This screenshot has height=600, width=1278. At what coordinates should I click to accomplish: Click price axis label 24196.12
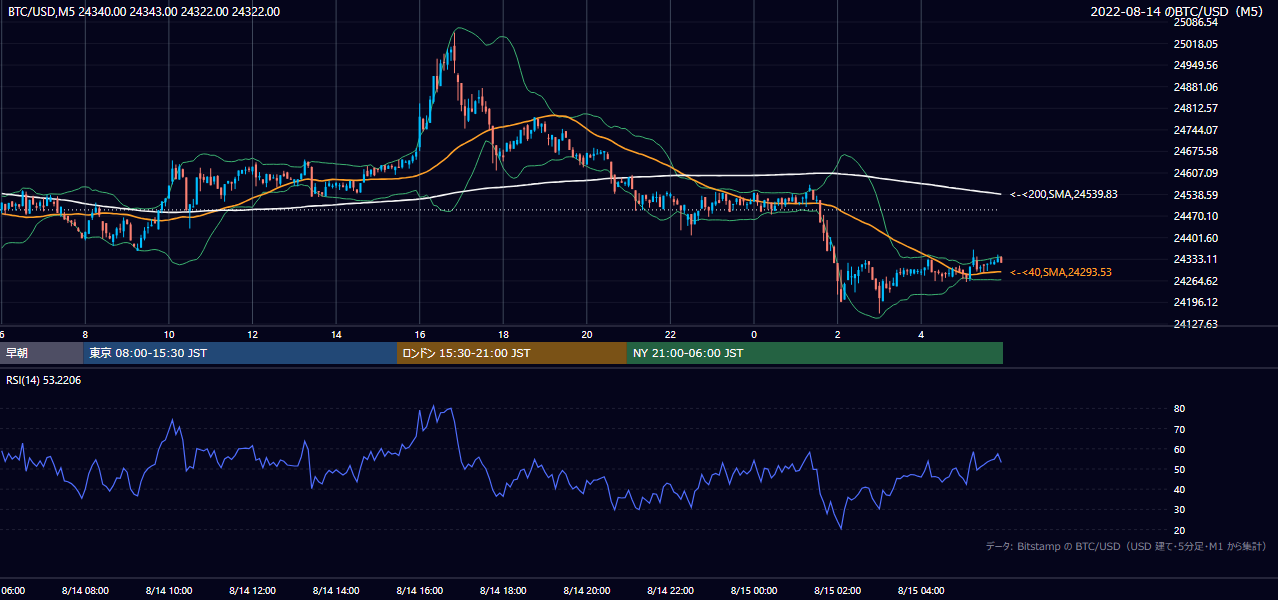click(x=1196, y=302)
